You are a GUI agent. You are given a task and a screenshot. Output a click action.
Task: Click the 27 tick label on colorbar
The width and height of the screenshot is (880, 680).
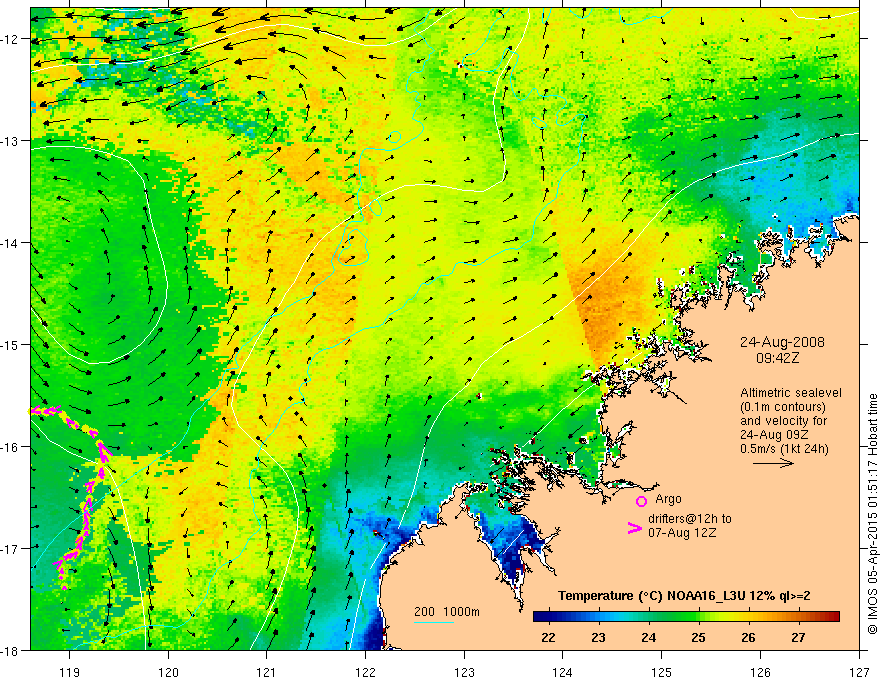[x=799, y=637]
